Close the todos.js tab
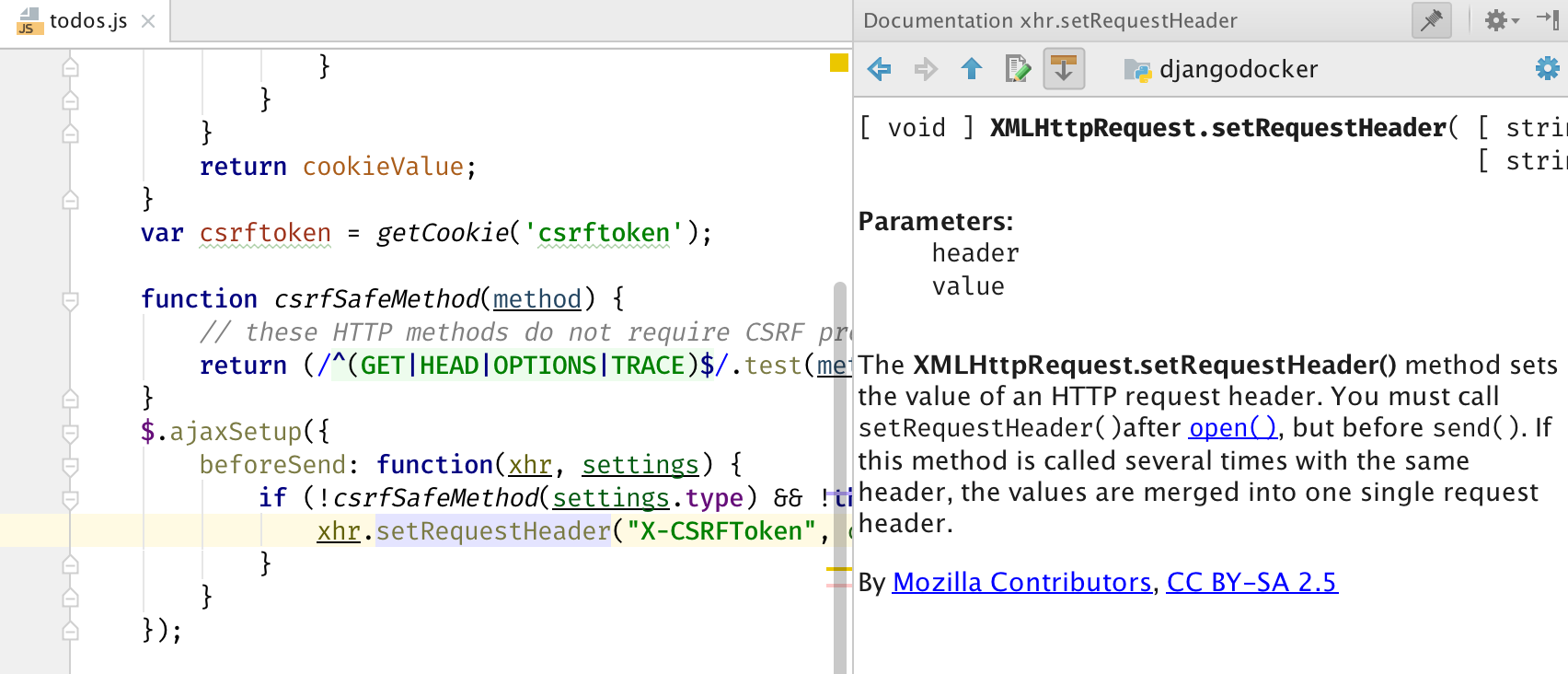 148,21
